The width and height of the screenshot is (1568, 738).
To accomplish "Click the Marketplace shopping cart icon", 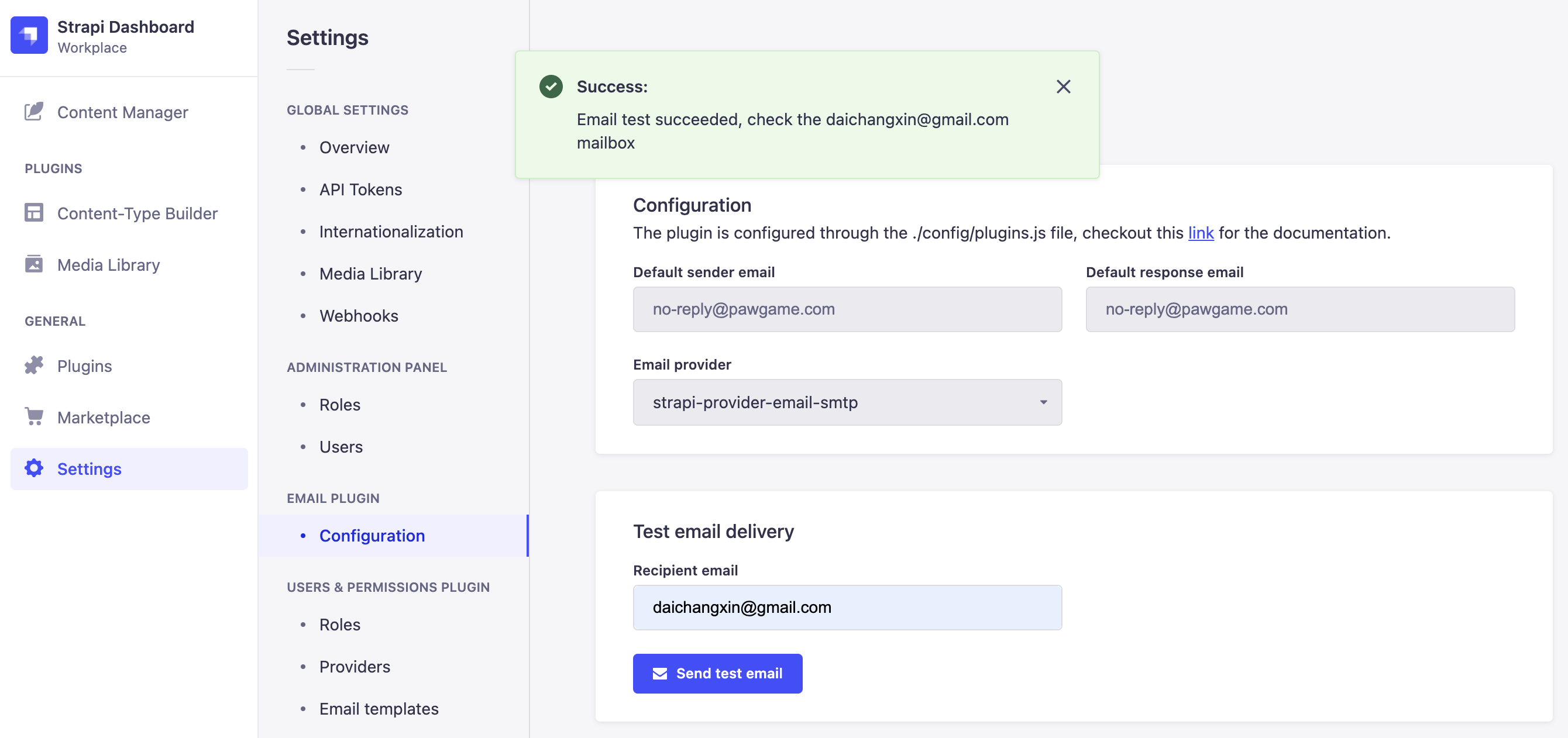I will pos(33,417).
